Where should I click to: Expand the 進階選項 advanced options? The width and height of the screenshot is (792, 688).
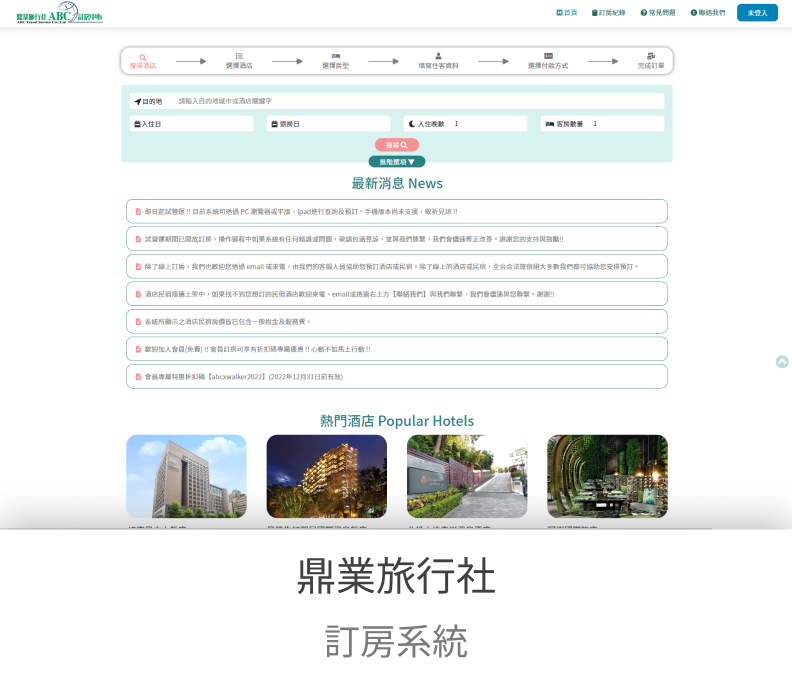pyautogui.click(x=397, y=162)
